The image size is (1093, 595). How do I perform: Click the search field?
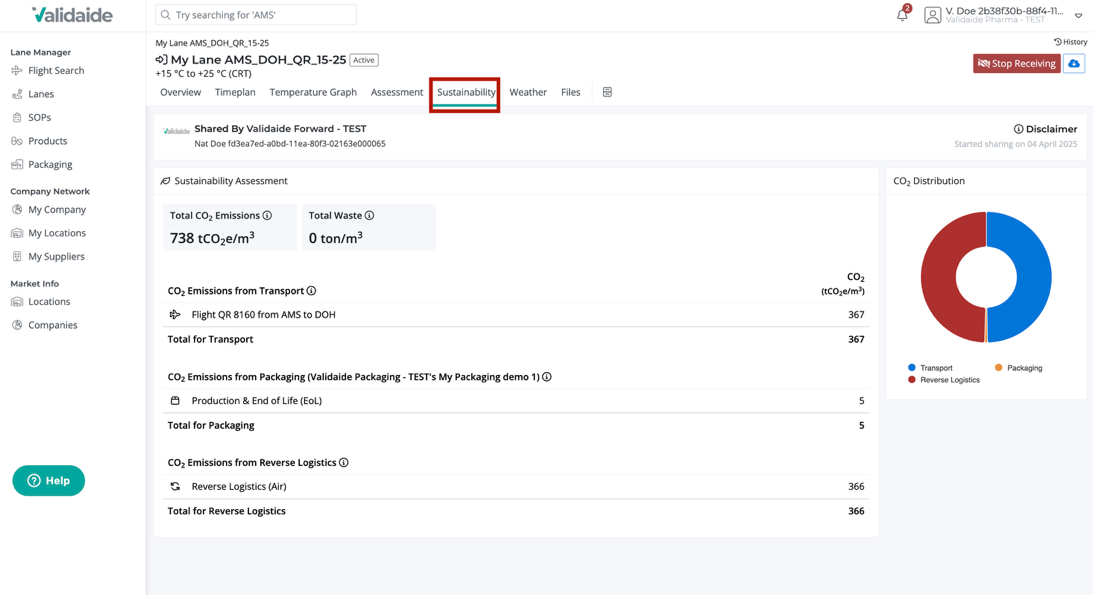pyautogui.click(x=256, y=15)
